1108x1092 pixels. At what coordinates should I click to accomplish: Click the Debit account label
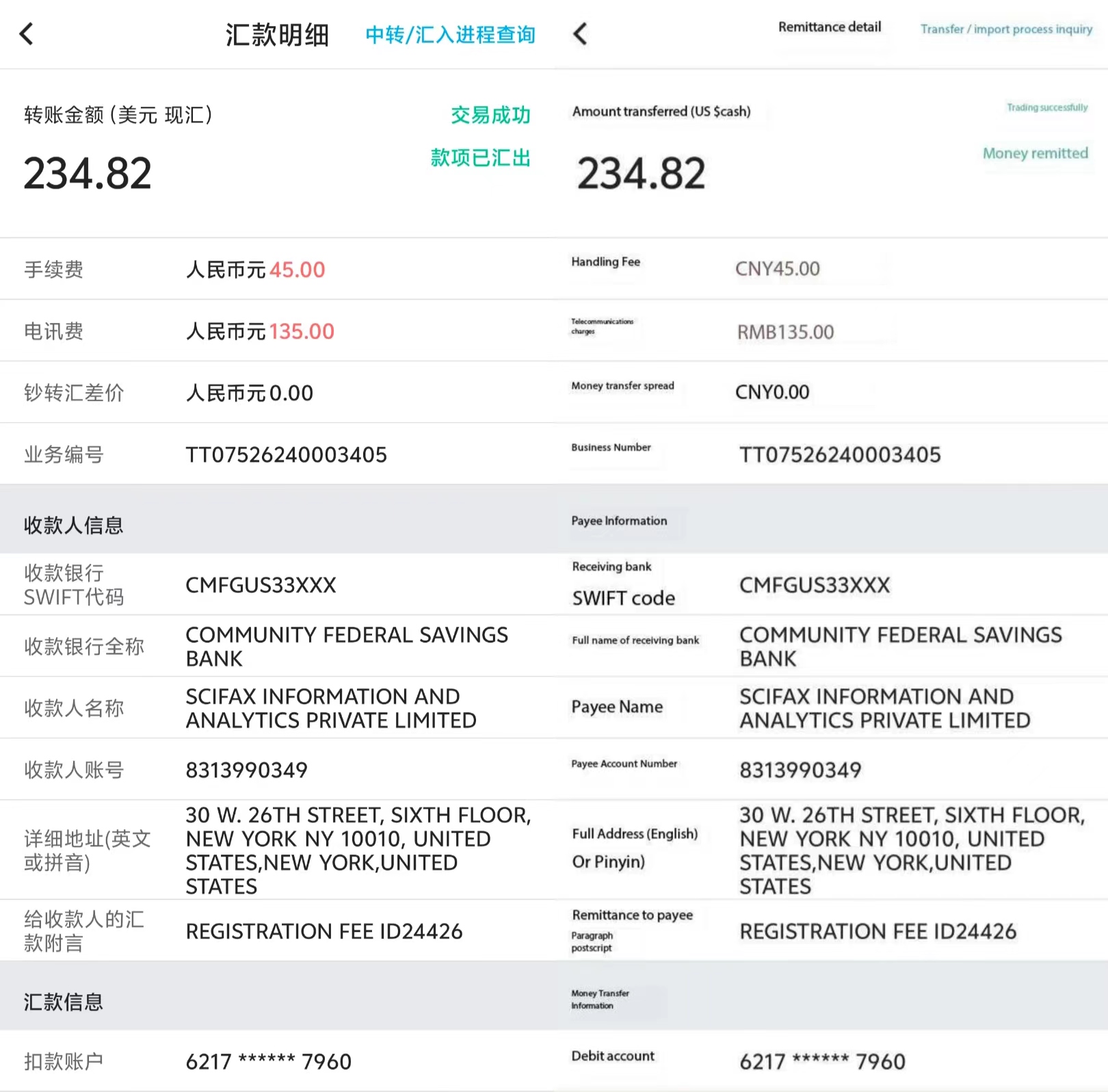point(613,1056)
